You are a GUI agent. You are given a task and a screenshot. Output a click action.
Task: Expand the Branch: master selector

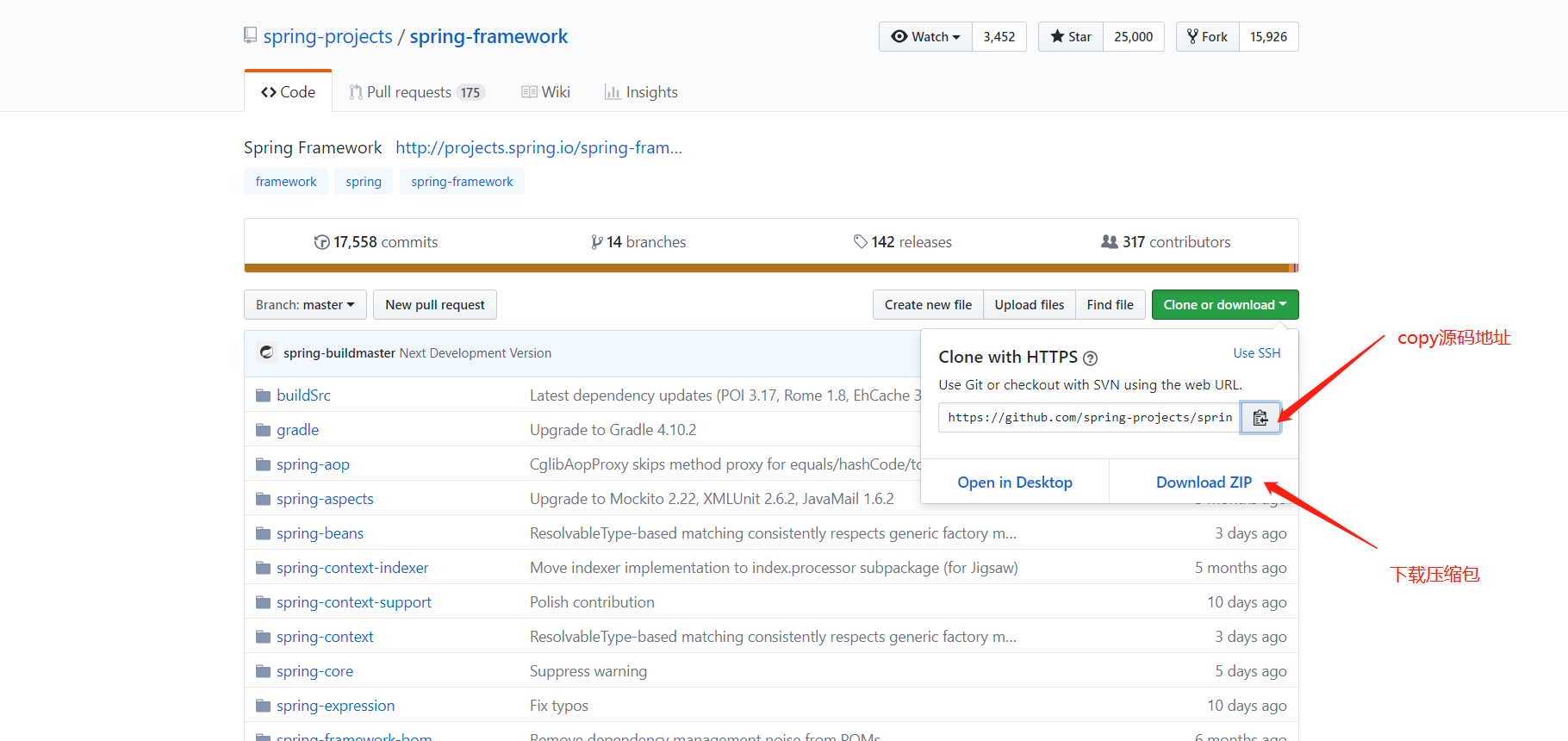(x=305, y=305)
